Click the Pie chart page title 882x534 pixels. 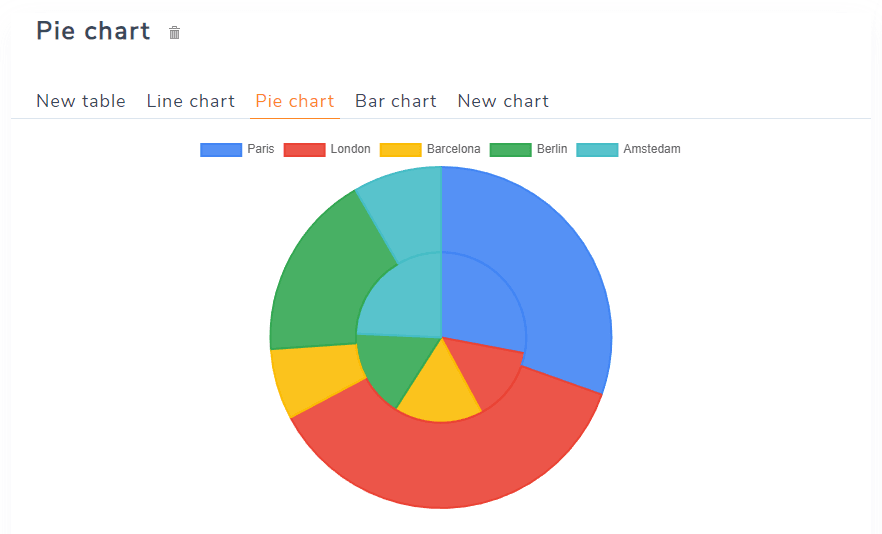pyautogui.click(x=93, y=31)
